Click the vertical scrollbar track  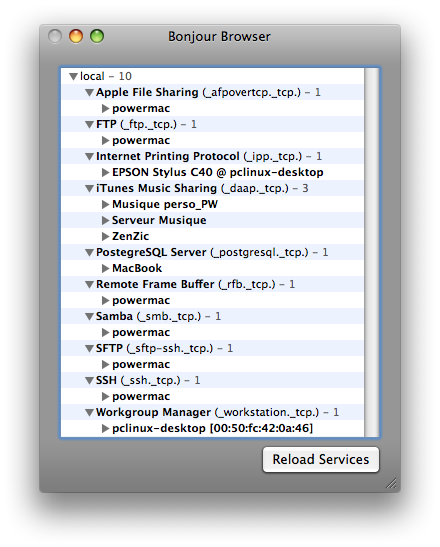pyautogui.click(x=371, y=252)
